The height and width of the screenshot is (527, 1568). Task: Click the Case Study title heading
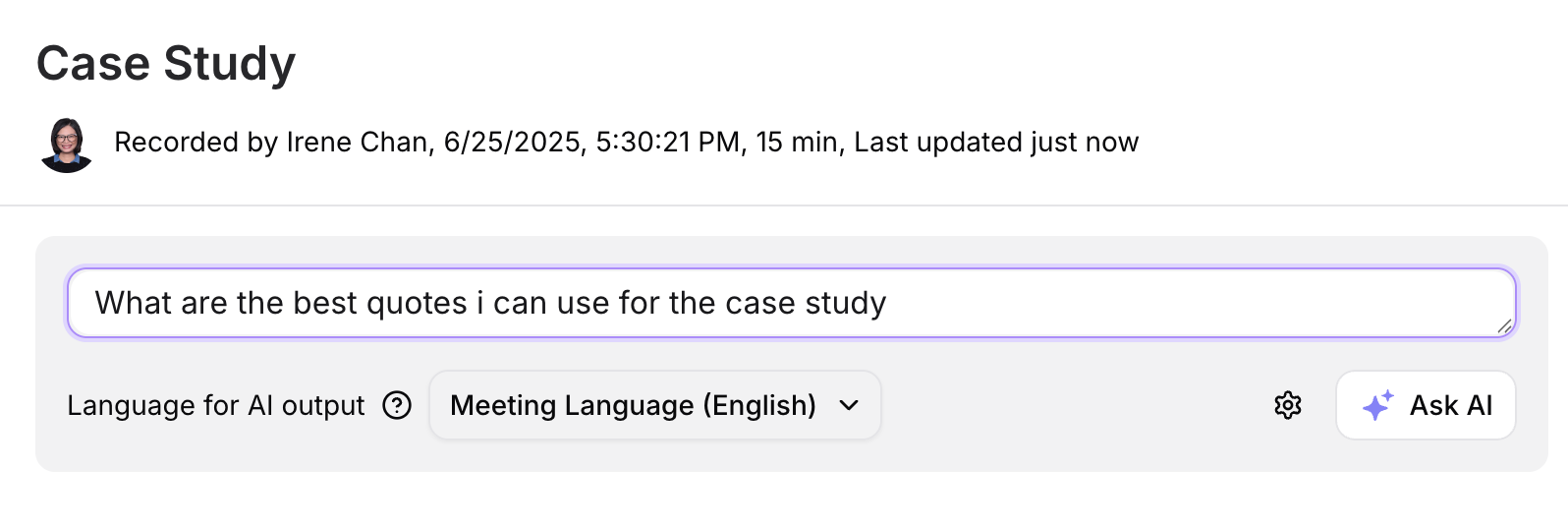tap(166, 64)
